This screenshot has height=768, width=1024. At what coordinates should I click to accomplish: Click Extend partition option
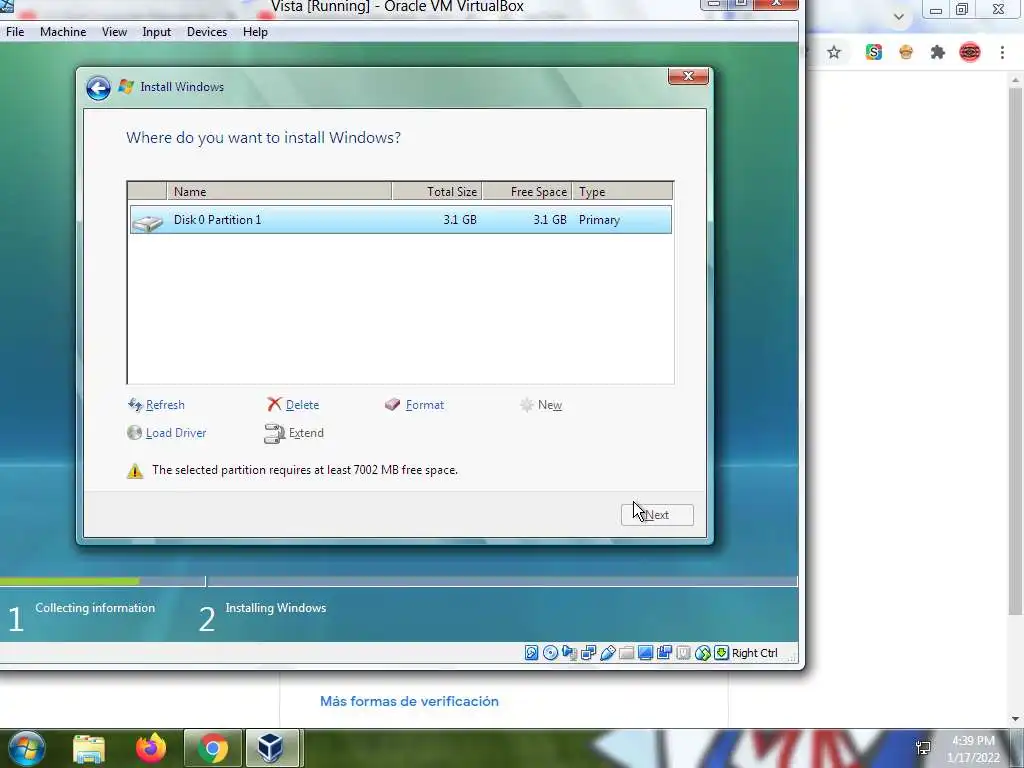pyautogui.click(x=294, y=433)
